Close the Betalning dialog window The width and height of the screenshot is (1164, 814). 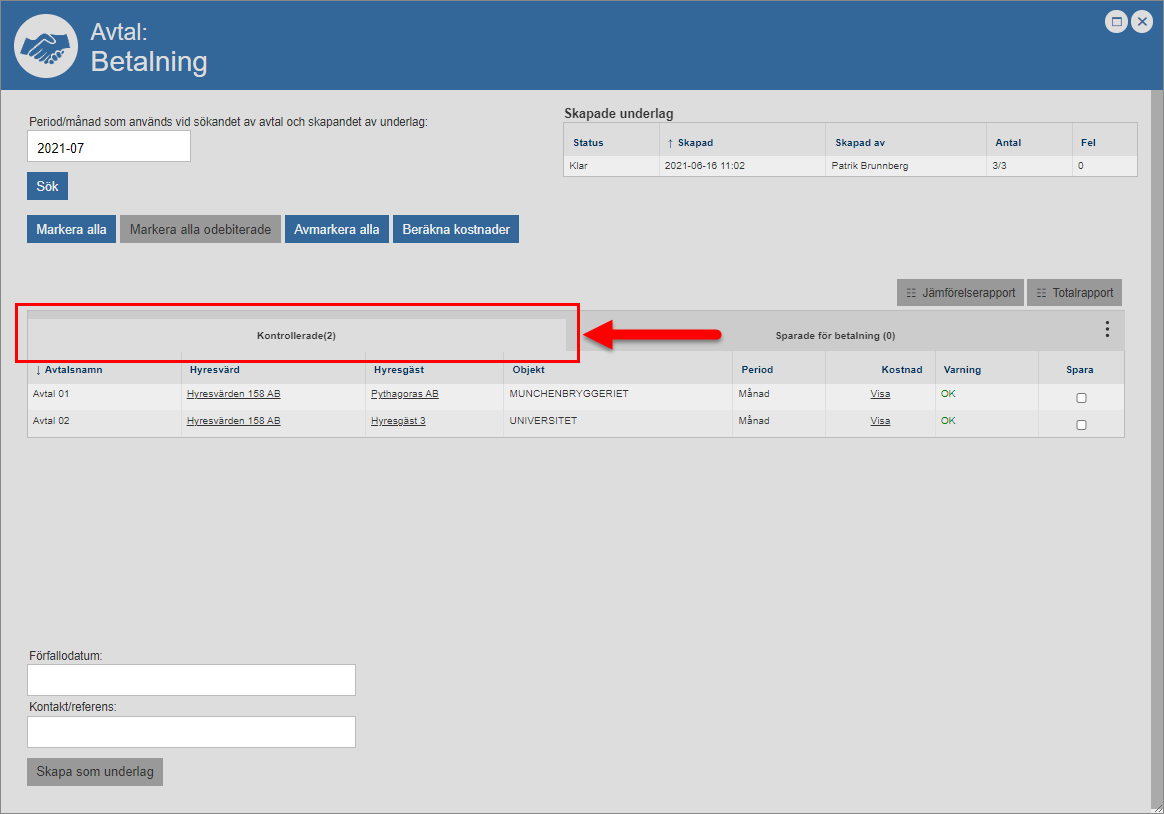click(1141, 21)
